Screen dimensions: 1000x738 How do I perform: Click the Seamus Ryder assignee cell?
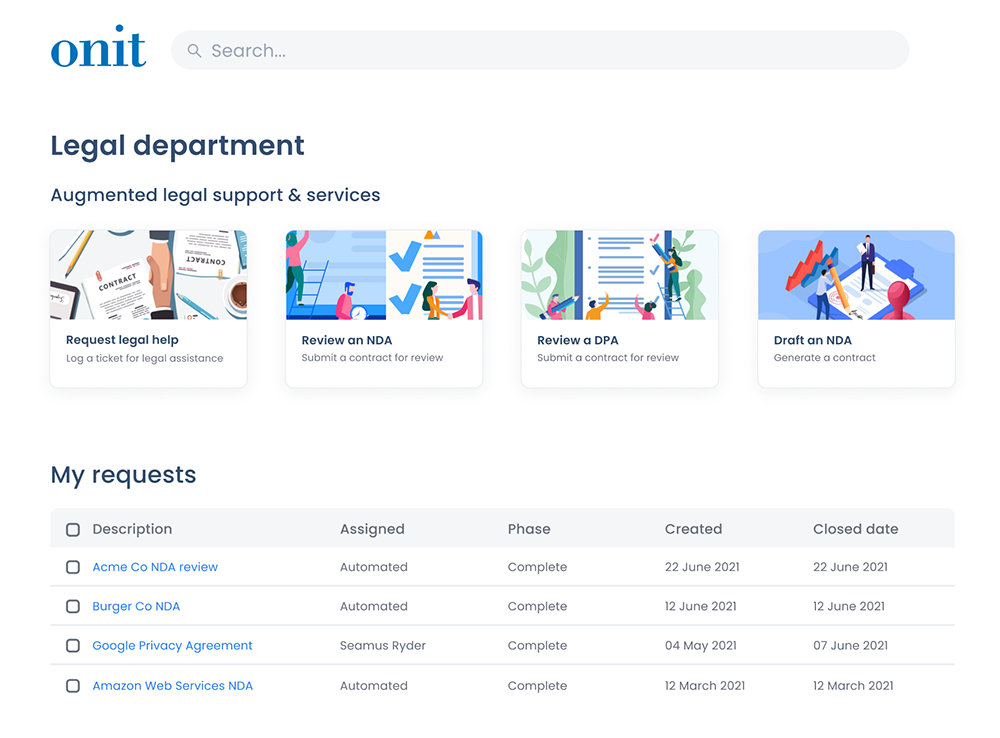(x=383, y=646)
